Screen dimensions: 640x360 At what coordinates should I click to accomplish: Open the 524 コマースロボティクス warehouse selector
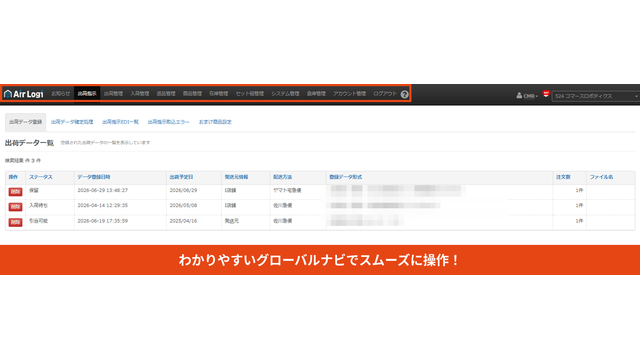click(x=596, y=96)
